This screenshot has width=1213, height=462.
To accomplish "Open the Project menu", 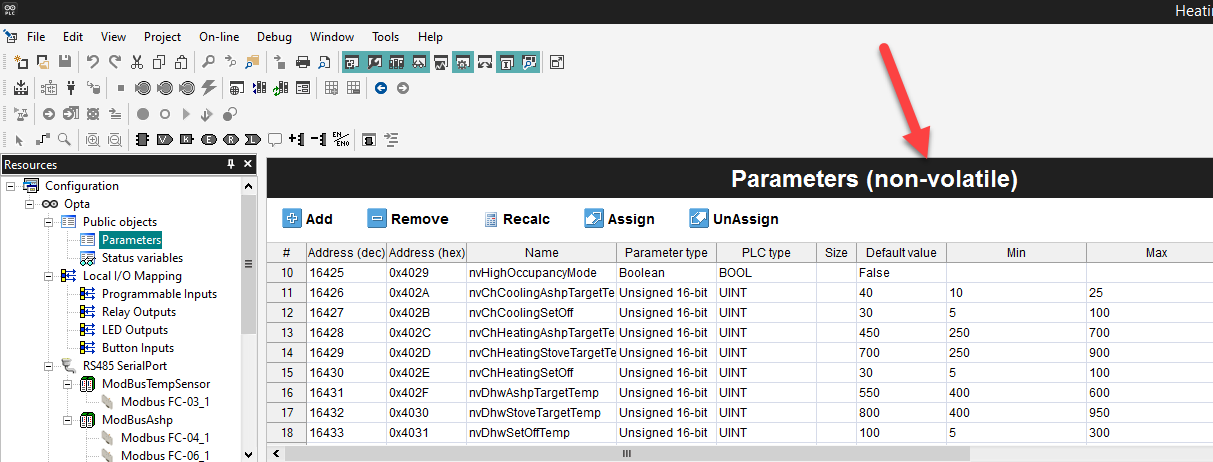I will [163, 37].
